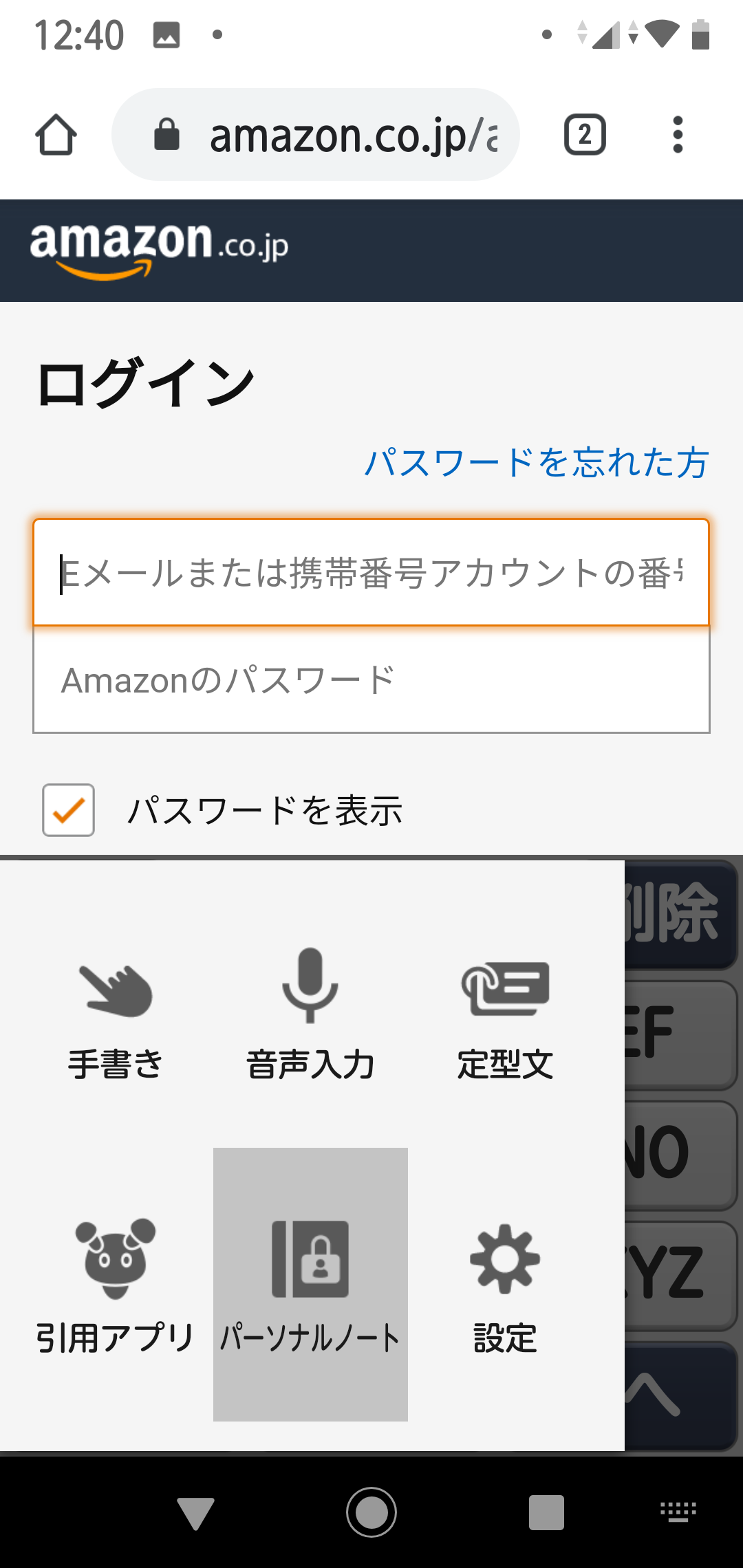Open Personal Note (パーソナルノート) lock icon

pyautogui.click(x=310, y=1259)
